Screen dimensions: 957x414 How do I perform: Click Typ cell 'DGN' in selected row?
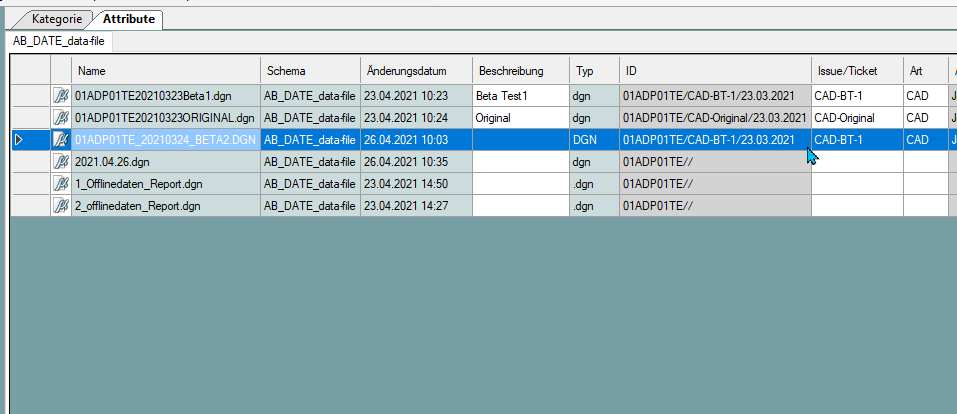point(595,140)
